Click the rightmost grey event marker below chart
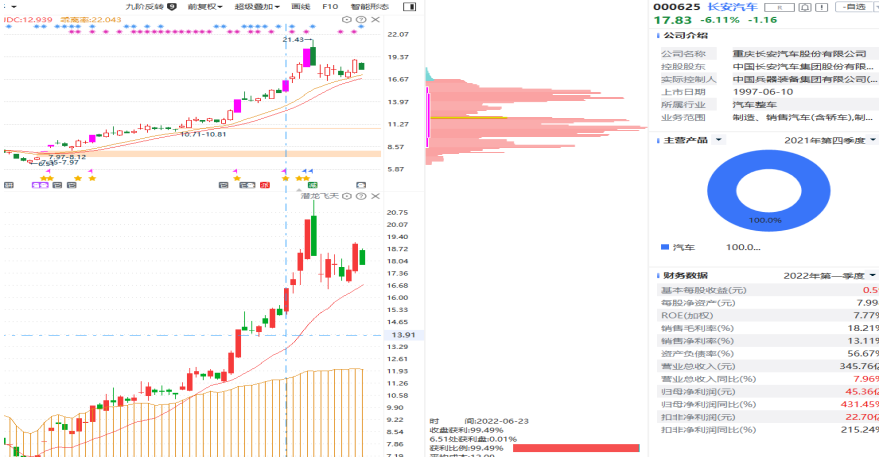Screen dimensions: 884x457 click(361, 185)
